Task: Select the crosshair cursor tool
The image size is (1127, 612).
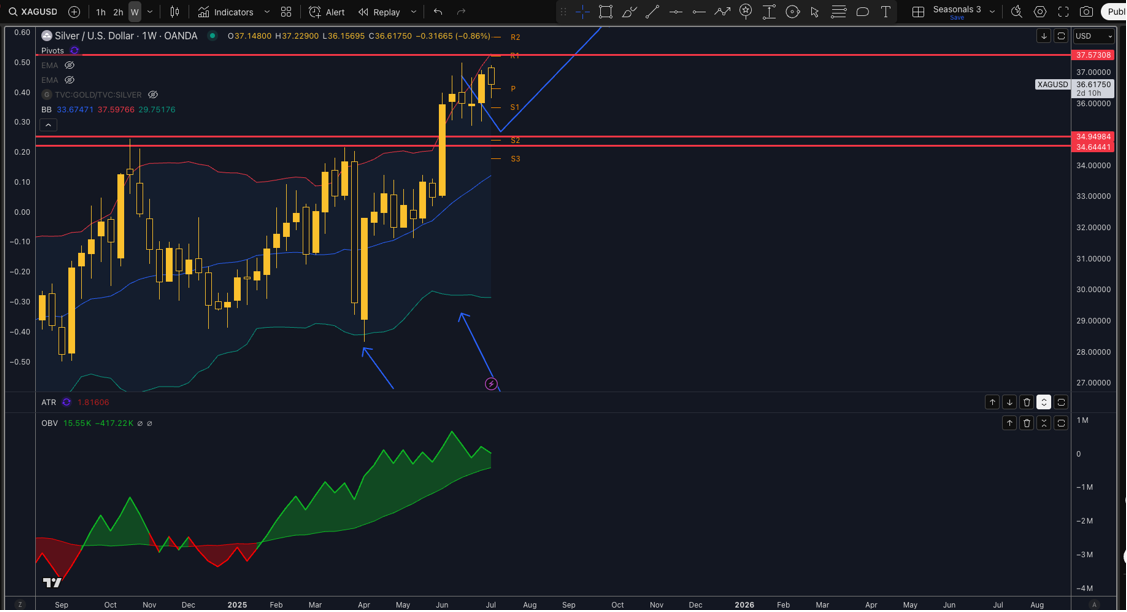Action: point(583,12)
